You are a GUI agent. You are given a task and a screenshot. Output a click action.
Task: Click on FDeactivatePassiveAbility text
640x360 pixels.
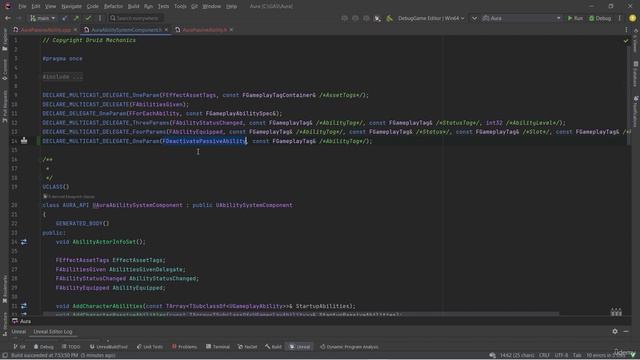204,141
